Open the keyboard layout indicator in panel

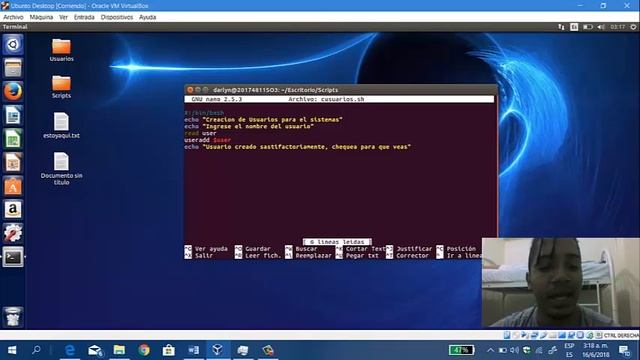click(574, 27)
